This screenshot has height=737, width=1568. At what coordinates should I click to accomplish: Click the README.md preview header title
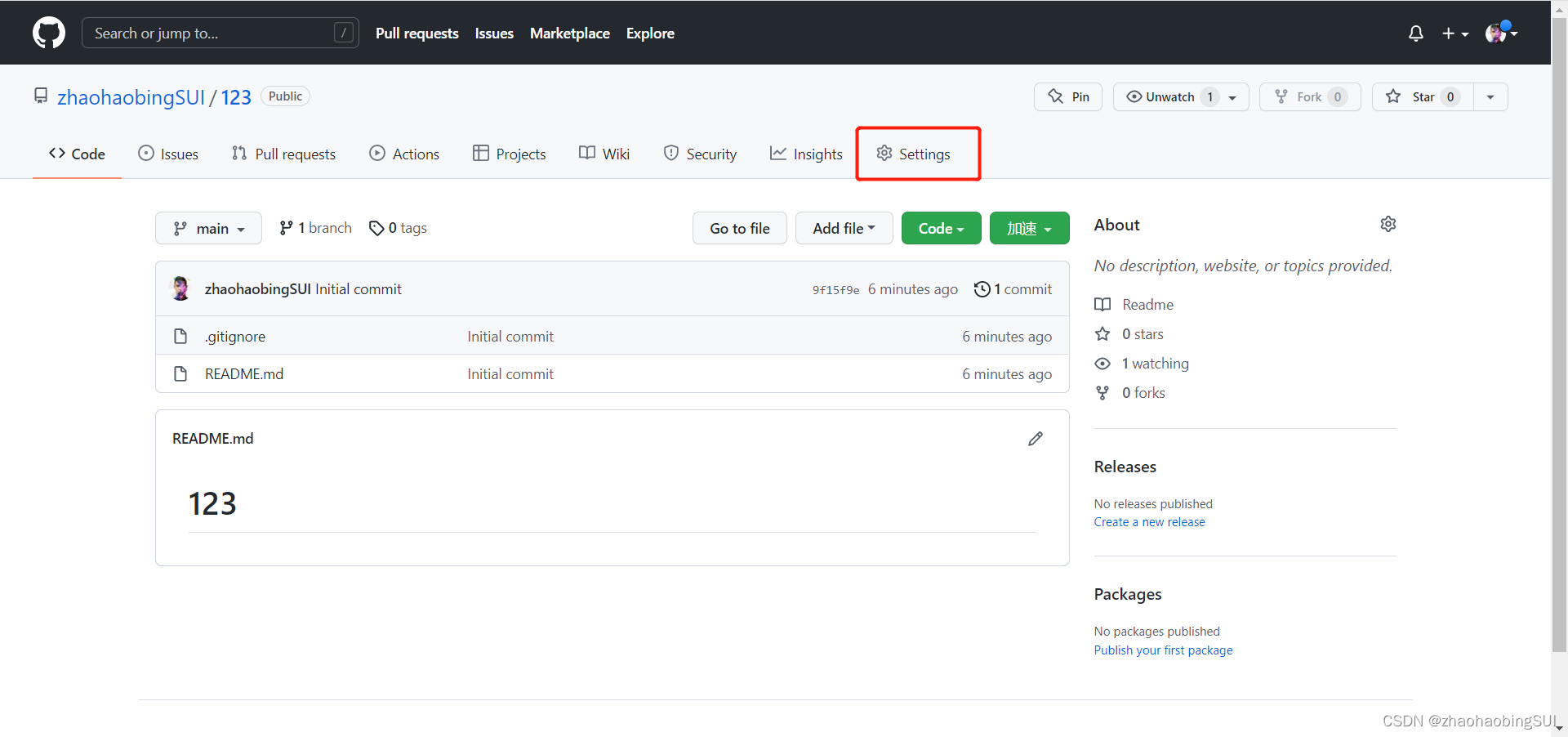(213, 439)
